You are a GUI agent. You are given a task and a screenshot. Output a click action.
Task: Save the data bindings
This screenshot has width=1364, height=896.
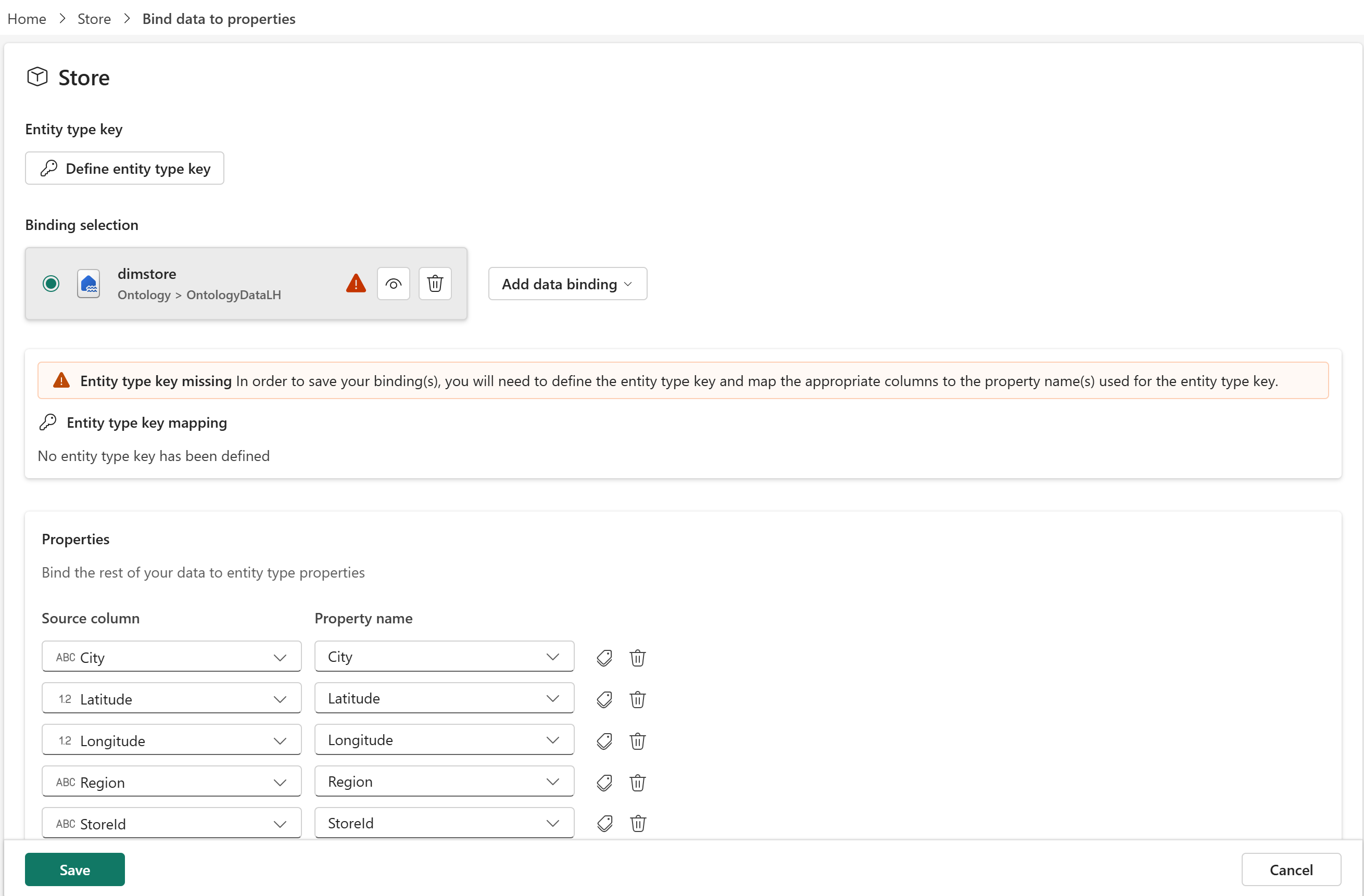click(x=74, y=869)
